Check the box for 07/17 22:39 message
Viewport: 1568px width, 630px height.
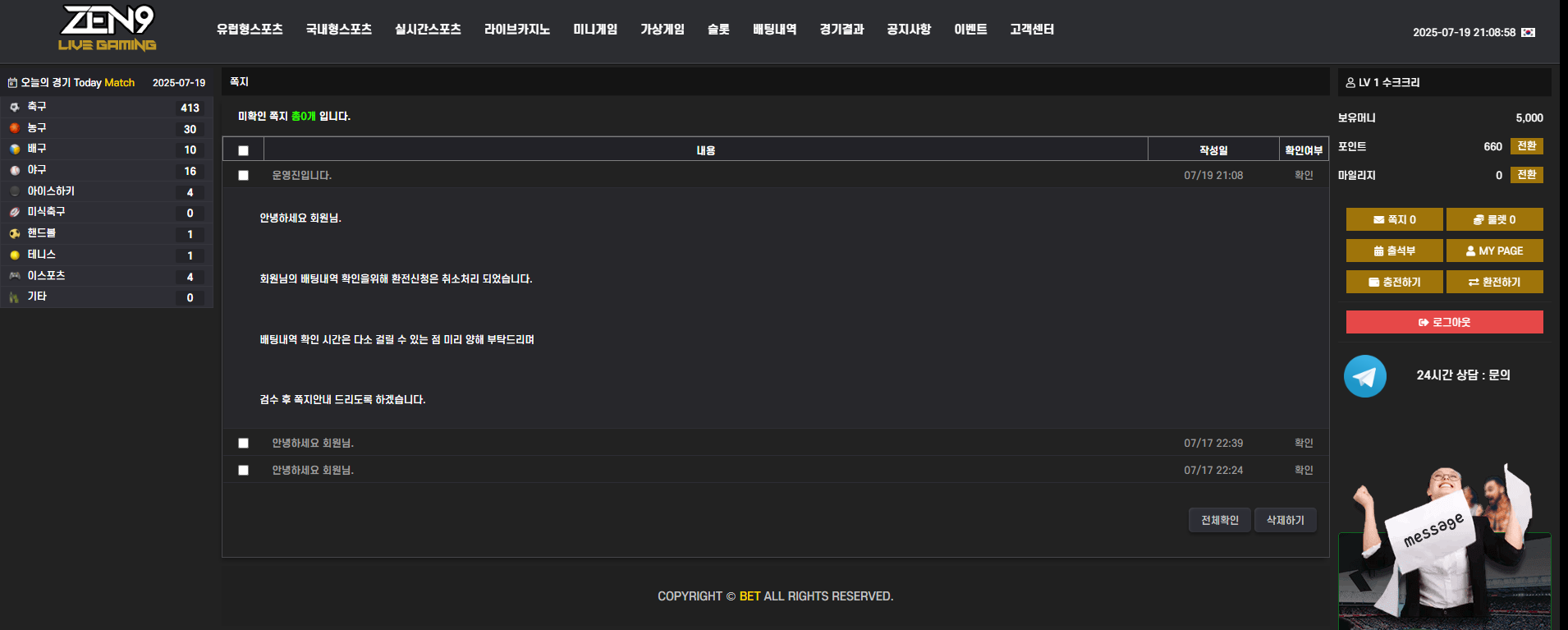pyautogui.click(x=243, y=443)
